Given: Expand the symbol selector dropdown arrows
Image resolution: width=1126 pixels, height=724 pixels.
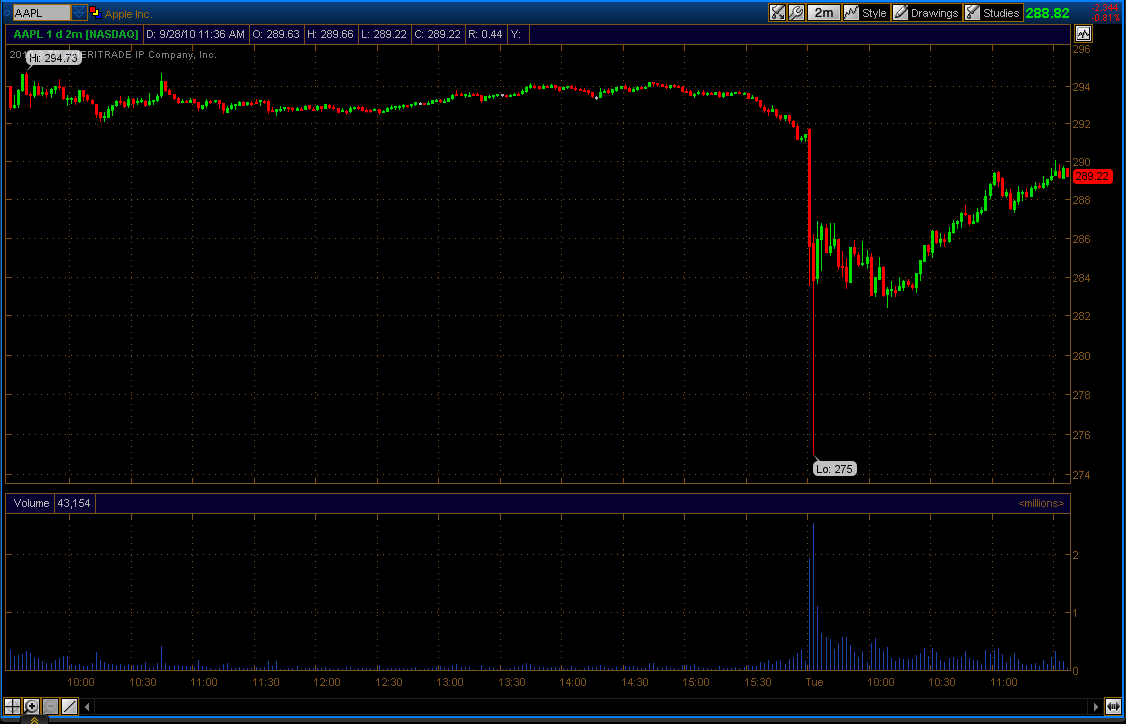Looking at the screenshot, I should (79, 12).
